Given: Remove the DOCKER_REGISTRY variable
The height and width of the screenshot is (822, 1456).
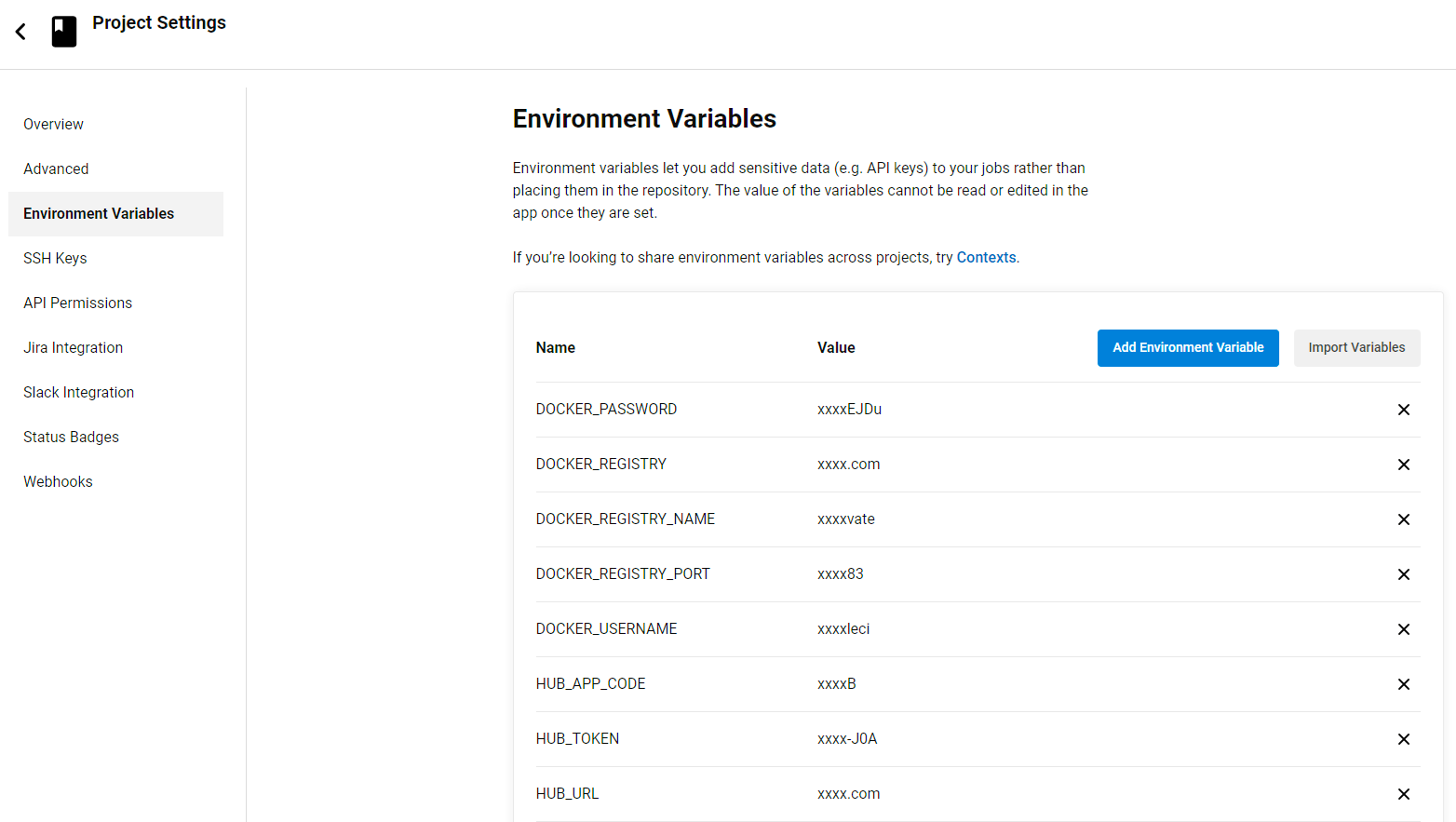Looking at the screenshot, I should tap(1403, 465).
